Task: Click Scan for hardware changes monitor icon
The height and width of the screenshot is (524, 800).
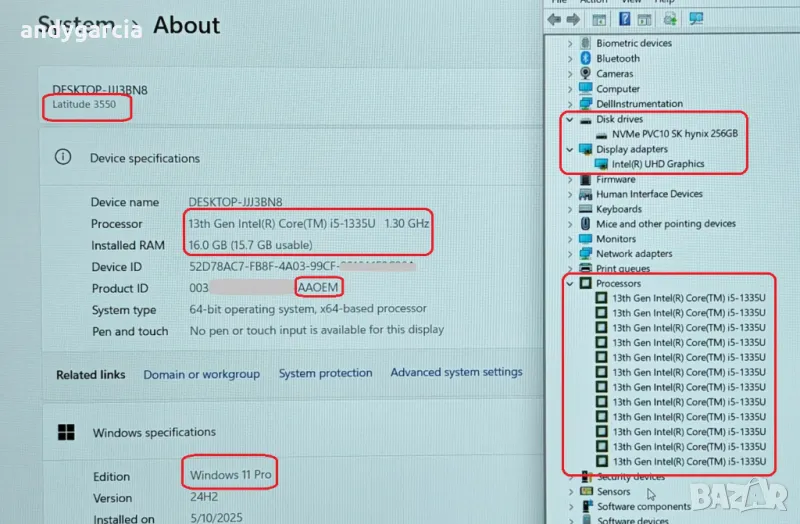Action: [x=696, y=19]
